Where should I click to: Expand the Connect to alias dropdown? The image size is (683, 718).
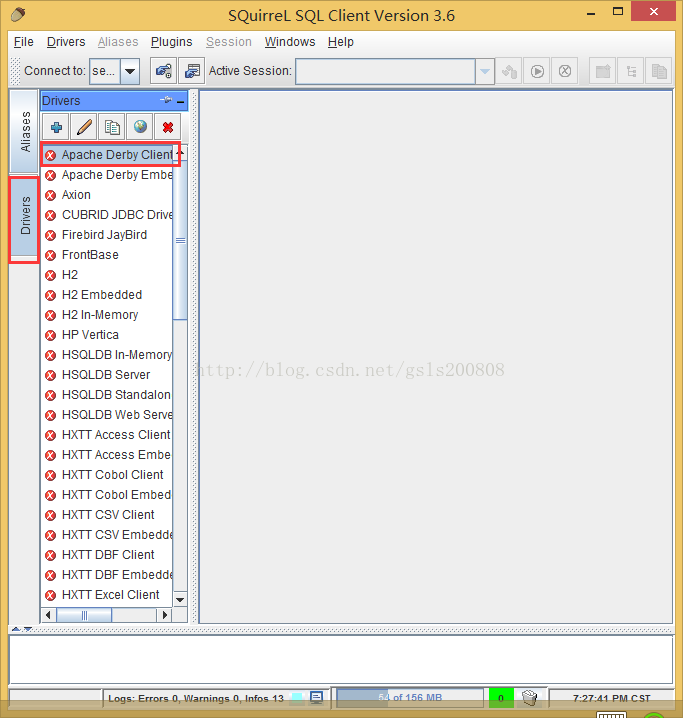(130, 71)
